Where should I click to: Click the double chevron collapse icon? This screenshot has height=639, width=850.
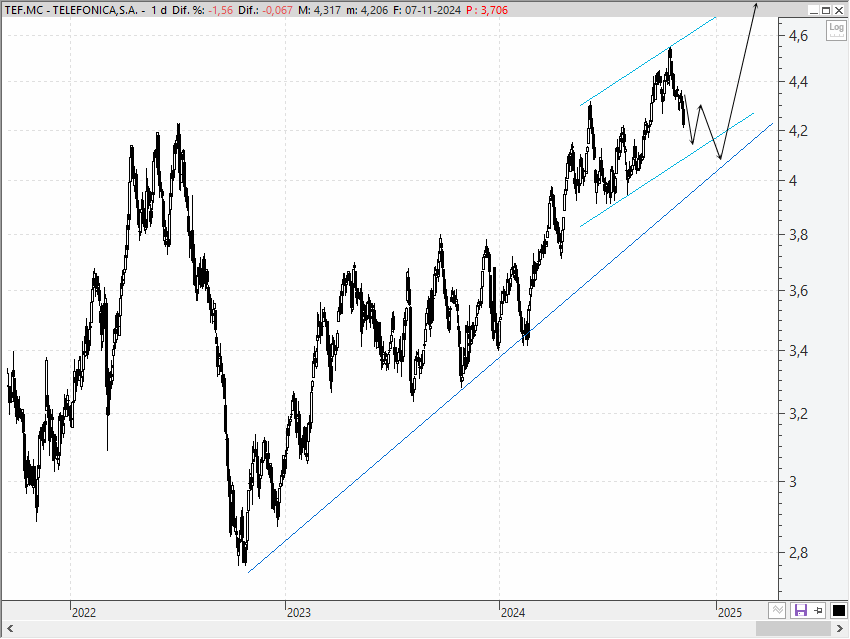pos(777,610)
